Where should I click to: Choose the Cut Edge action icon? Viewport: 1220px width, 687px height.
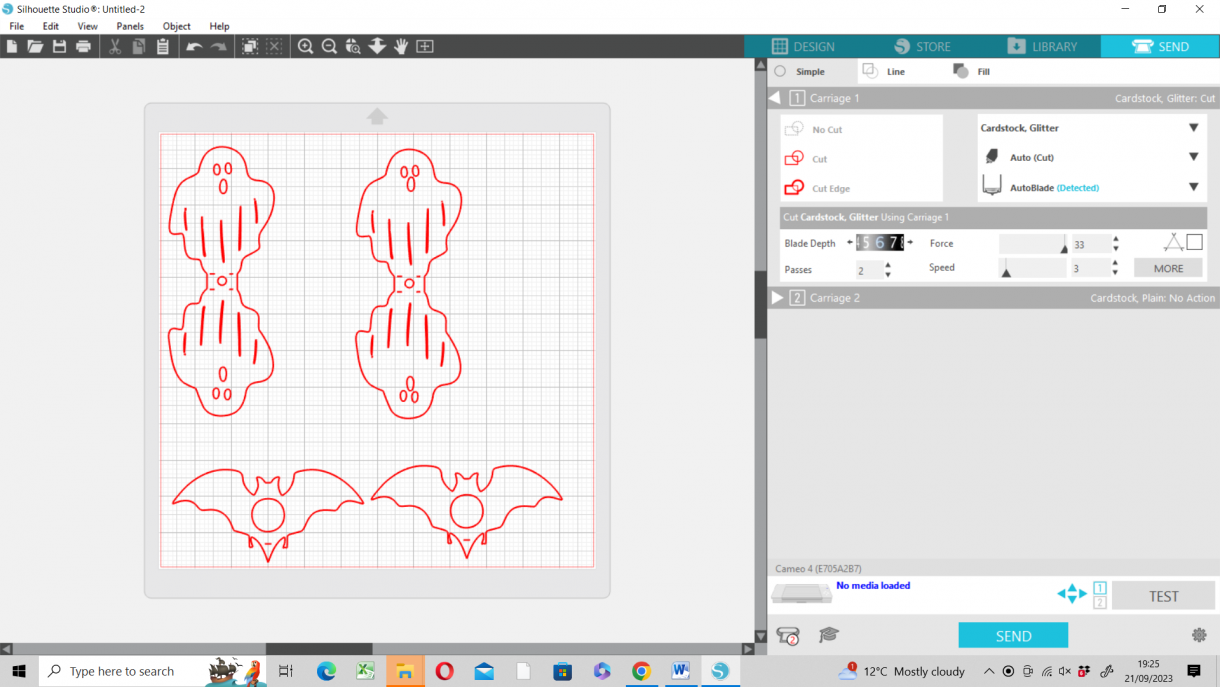[x=794, y=188]
